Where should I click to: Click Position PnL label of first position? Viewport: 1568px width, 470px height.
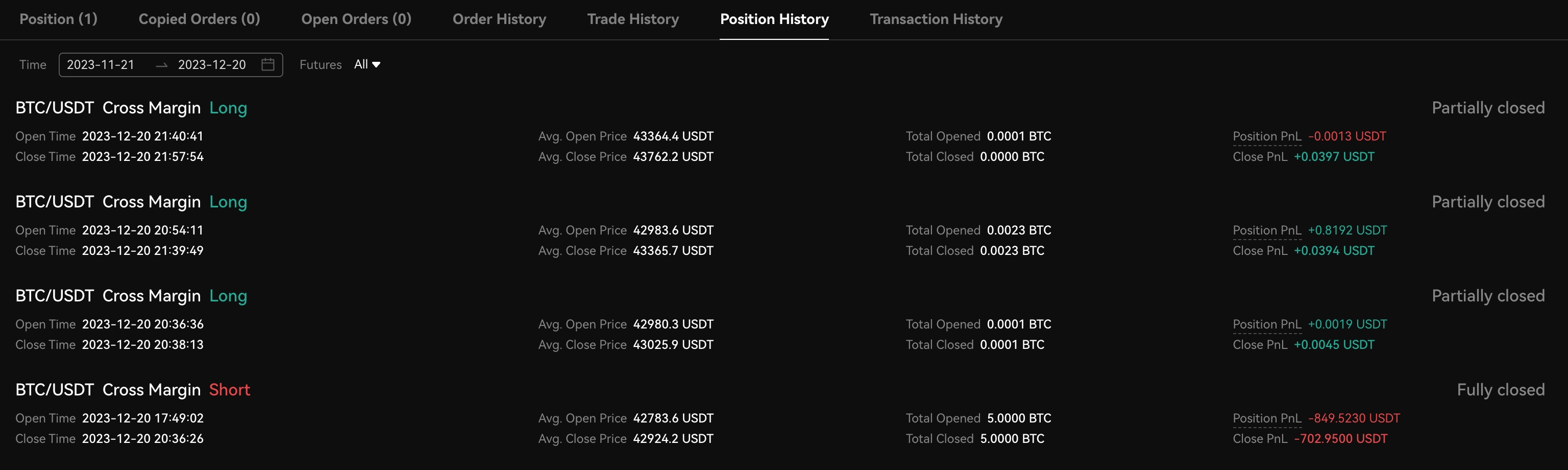click(x=1267, y=136)
